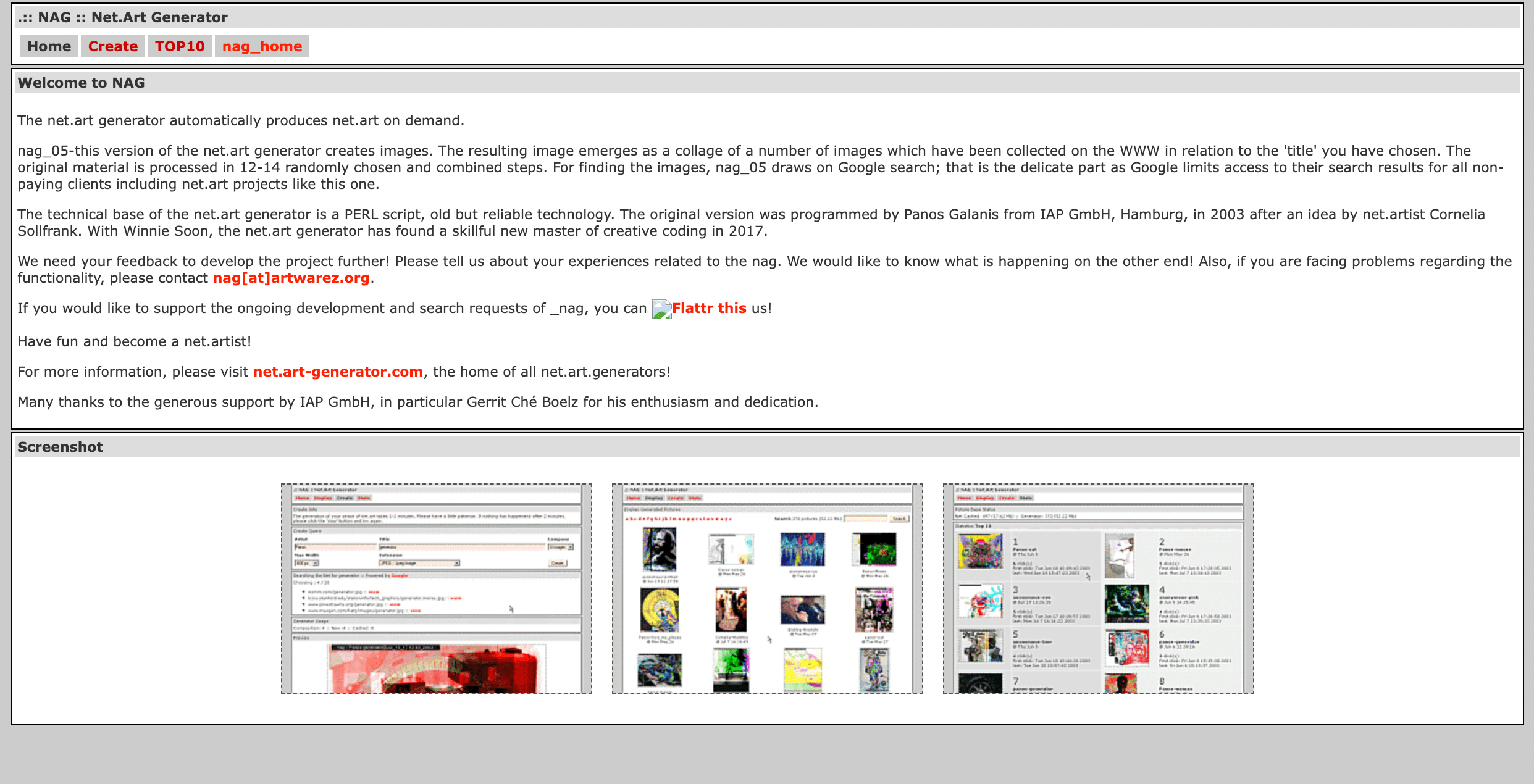Switch to the TOP10 tab
1534x784 pixels.
click(x=180, y=46)
